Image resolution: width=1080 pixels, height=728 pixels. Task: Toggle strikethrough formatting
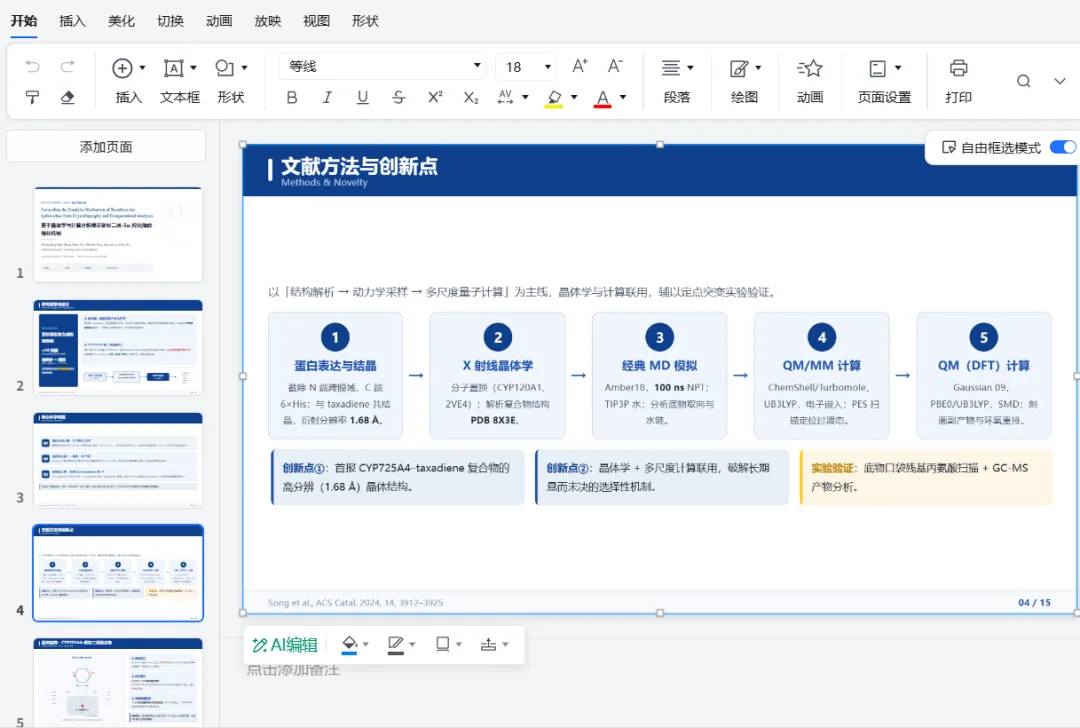[x=398, y=97]
